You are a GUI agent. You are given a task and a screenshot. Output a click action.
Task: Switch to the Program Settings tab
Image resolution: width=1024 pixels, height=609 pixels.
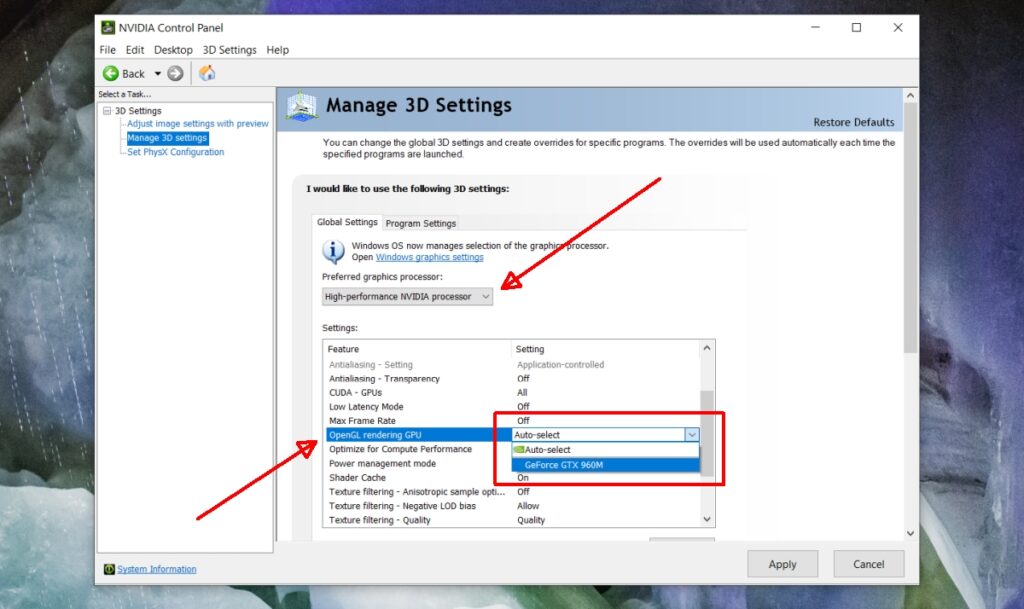(x=420, y=223)
